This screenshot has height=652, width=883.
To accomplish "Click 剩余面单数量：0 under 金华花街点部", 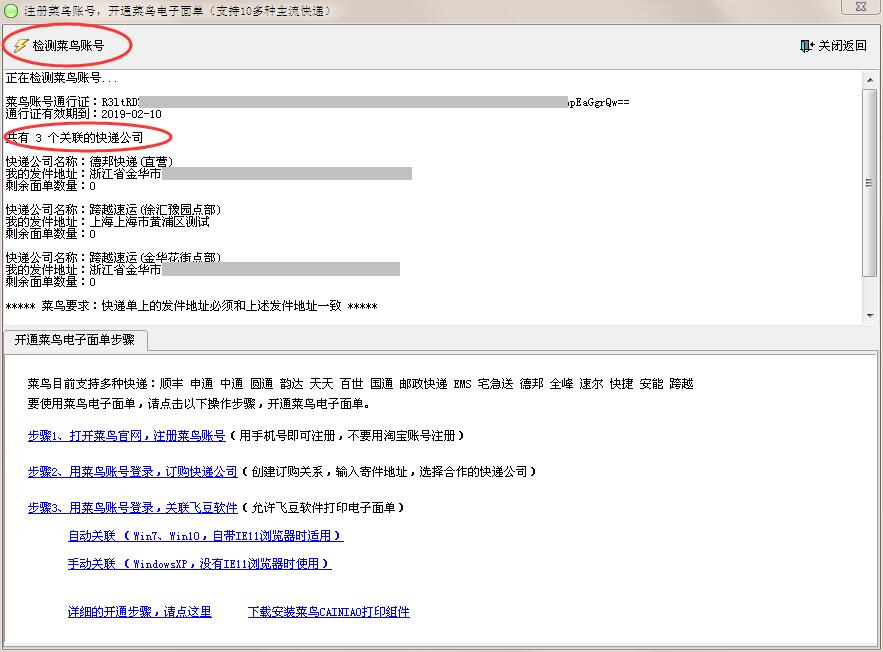I will 51,282.
